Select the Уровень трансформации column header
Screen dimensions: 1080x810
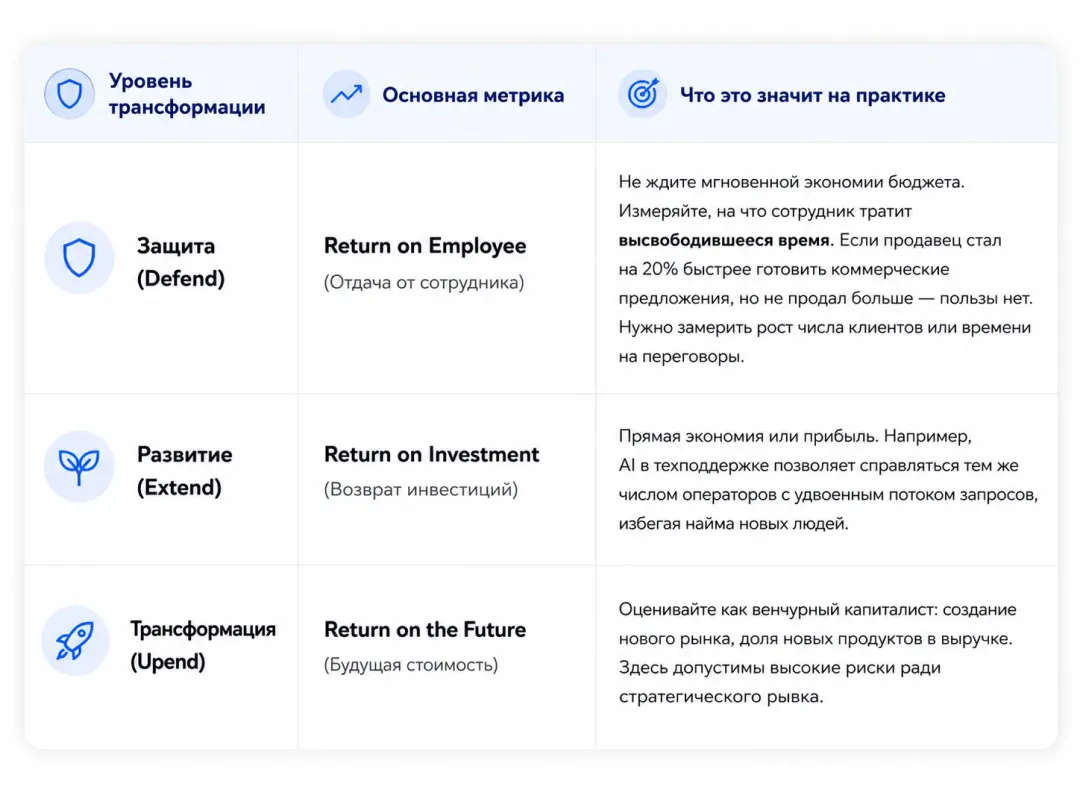coord(187,94)
